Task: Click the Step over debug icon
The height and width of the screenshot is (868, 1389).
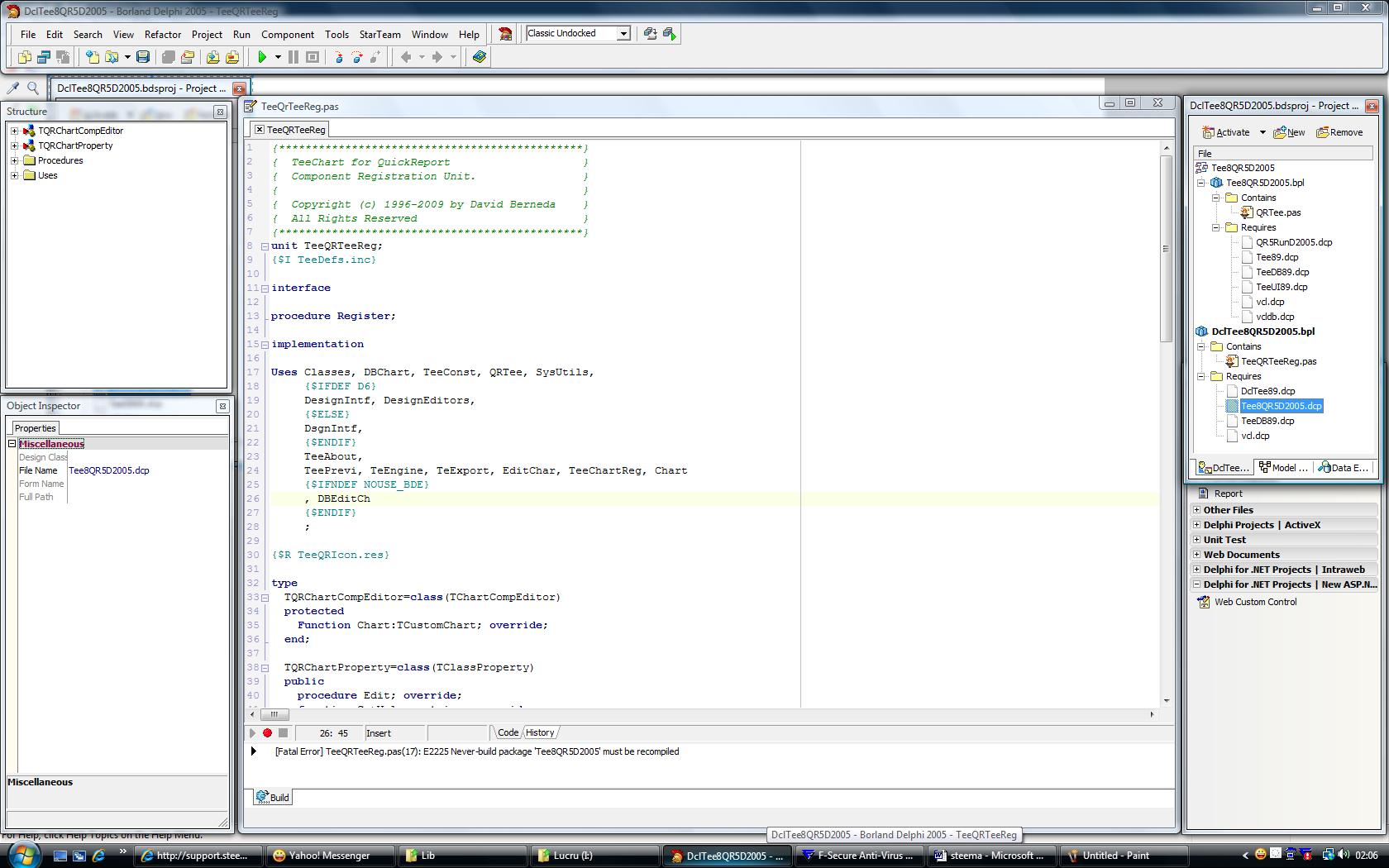Action: [357, 57]
